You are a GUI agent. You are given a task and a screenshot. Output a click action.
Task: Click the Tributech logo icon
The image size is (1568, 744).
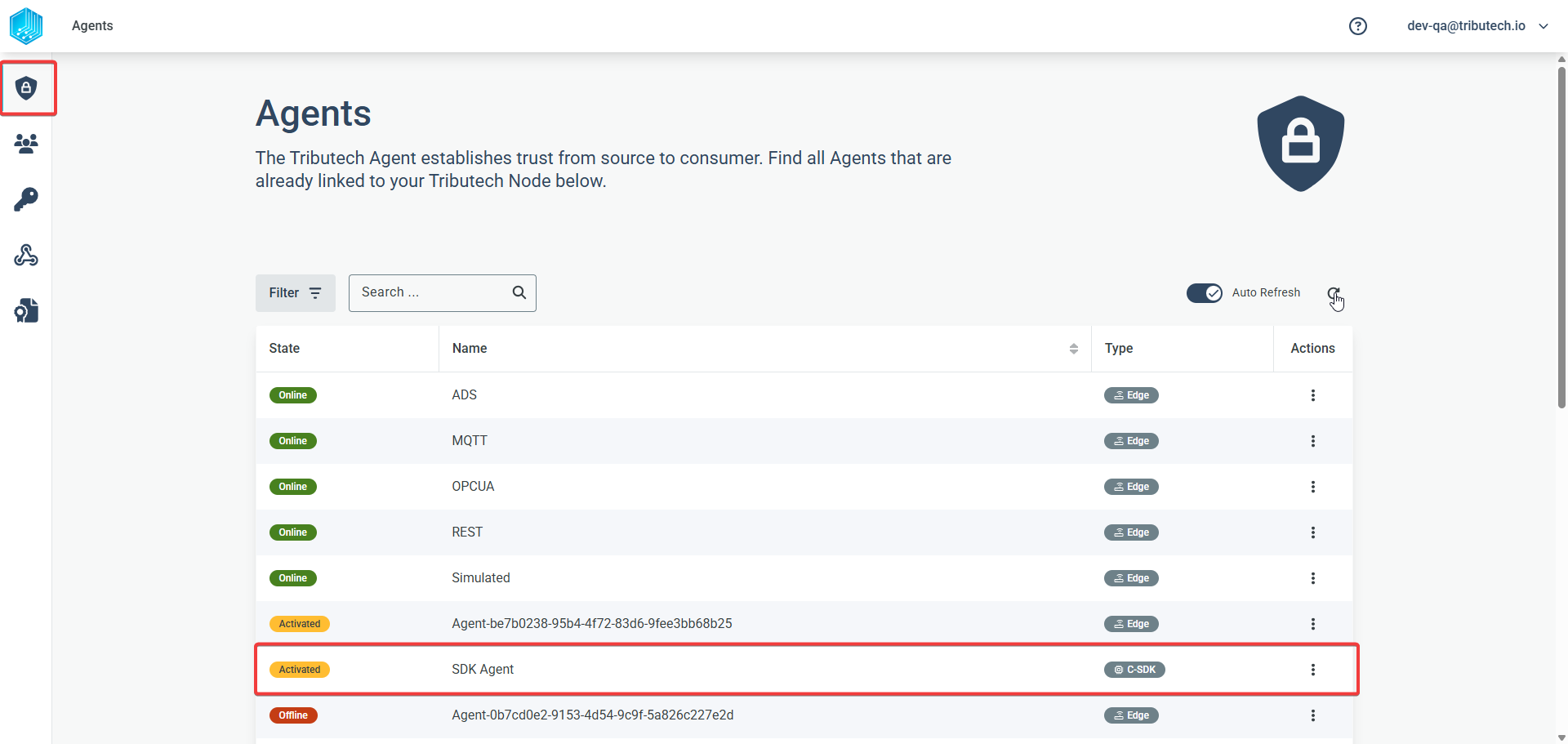[x=26, y=25]
